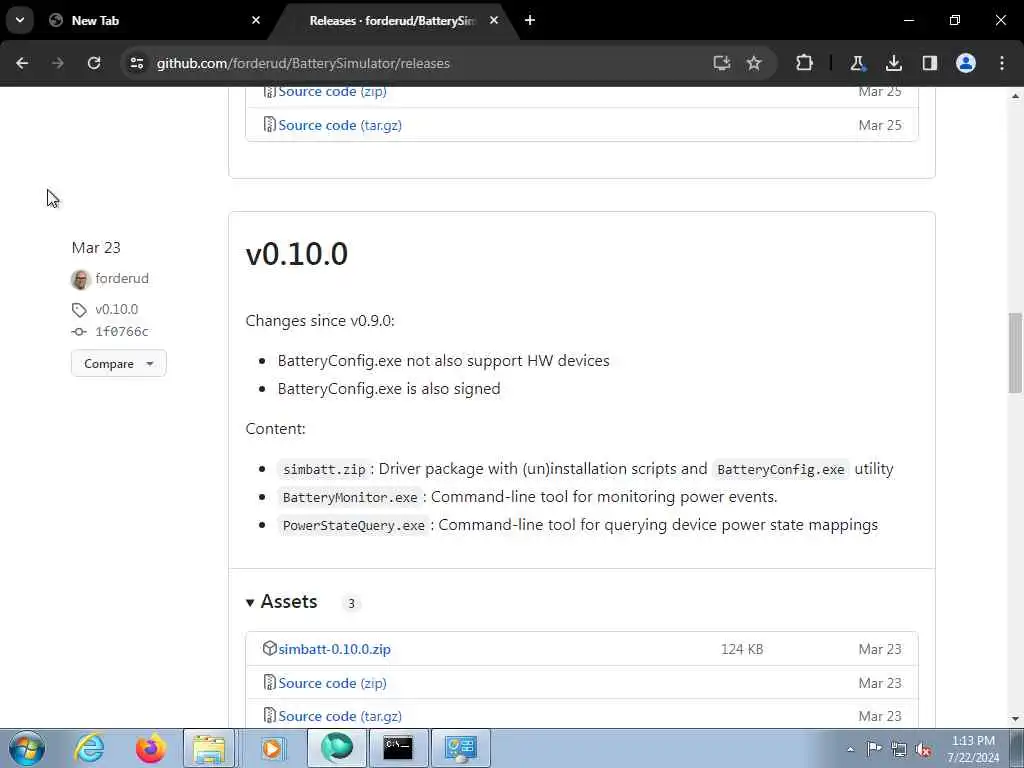Open commit 1f0766c link
1024x768 pixels.
click(x=122, y=332)
